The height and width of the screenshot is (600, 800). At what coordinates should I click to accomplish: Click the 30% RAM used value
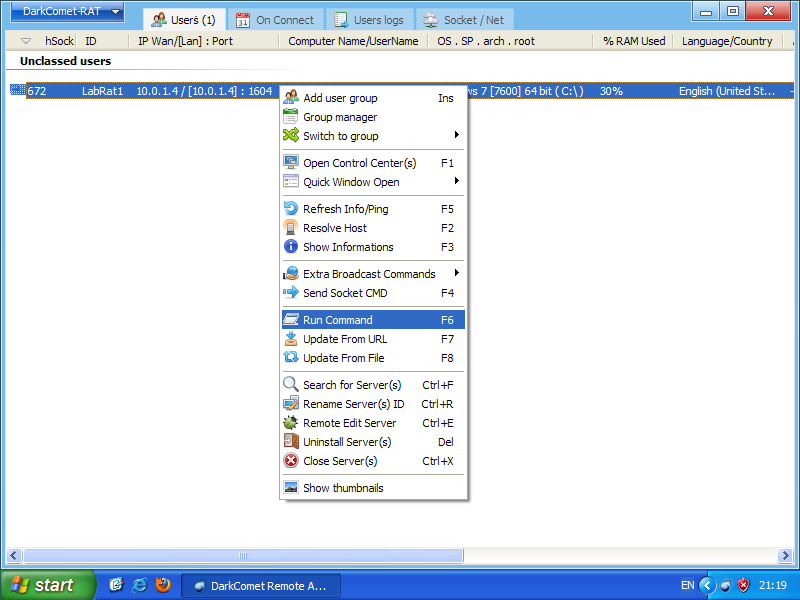(611, 91)
